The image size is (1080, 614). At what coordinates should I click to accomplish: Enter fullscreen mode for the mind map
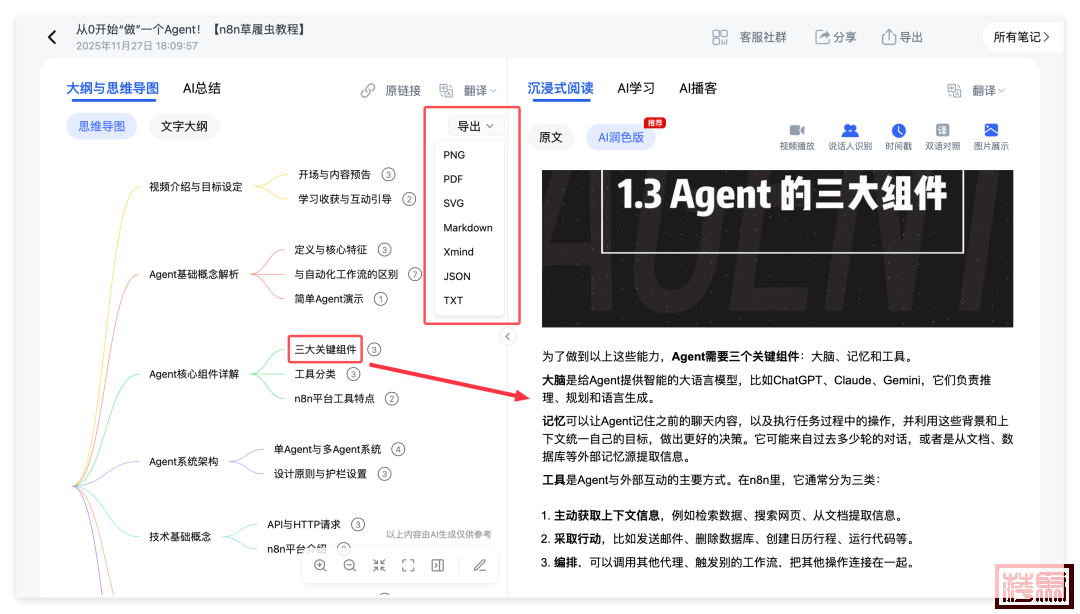pos(408,565)
